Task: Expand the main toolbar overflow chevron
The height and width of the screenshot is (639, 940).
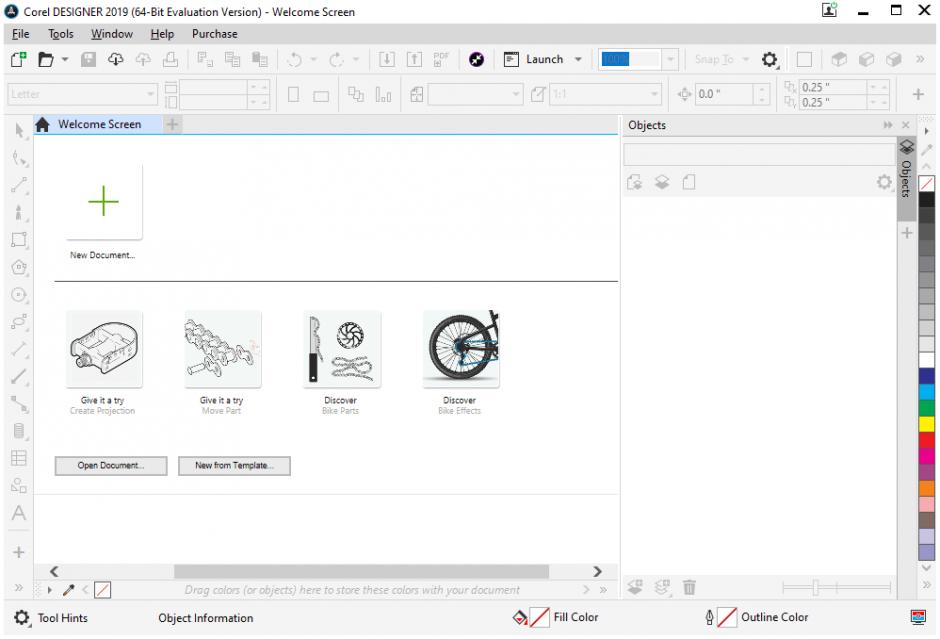Action: [x=920, y=60]
